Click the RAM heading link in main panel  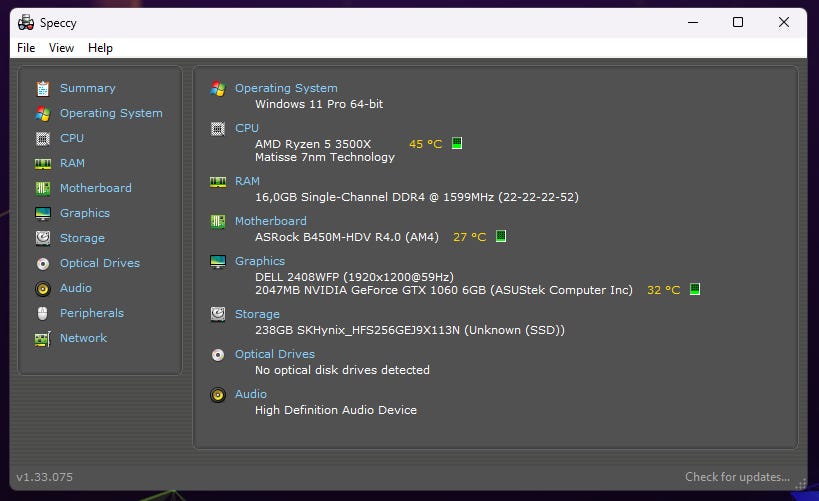tap(247, 181)
